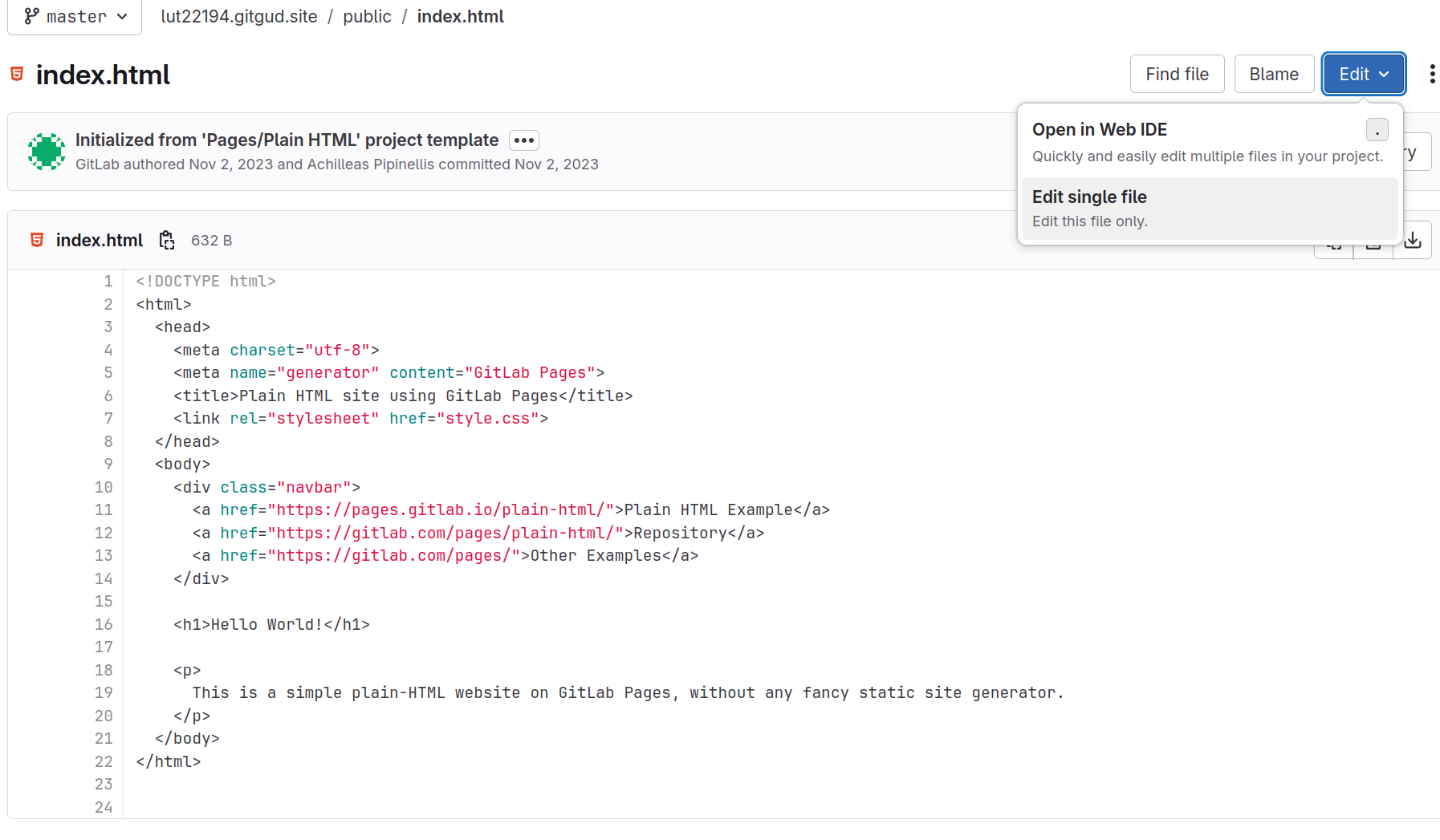Screen dimensions: 1440x840
Task: Click the commit author avatar
Action: 47,152
